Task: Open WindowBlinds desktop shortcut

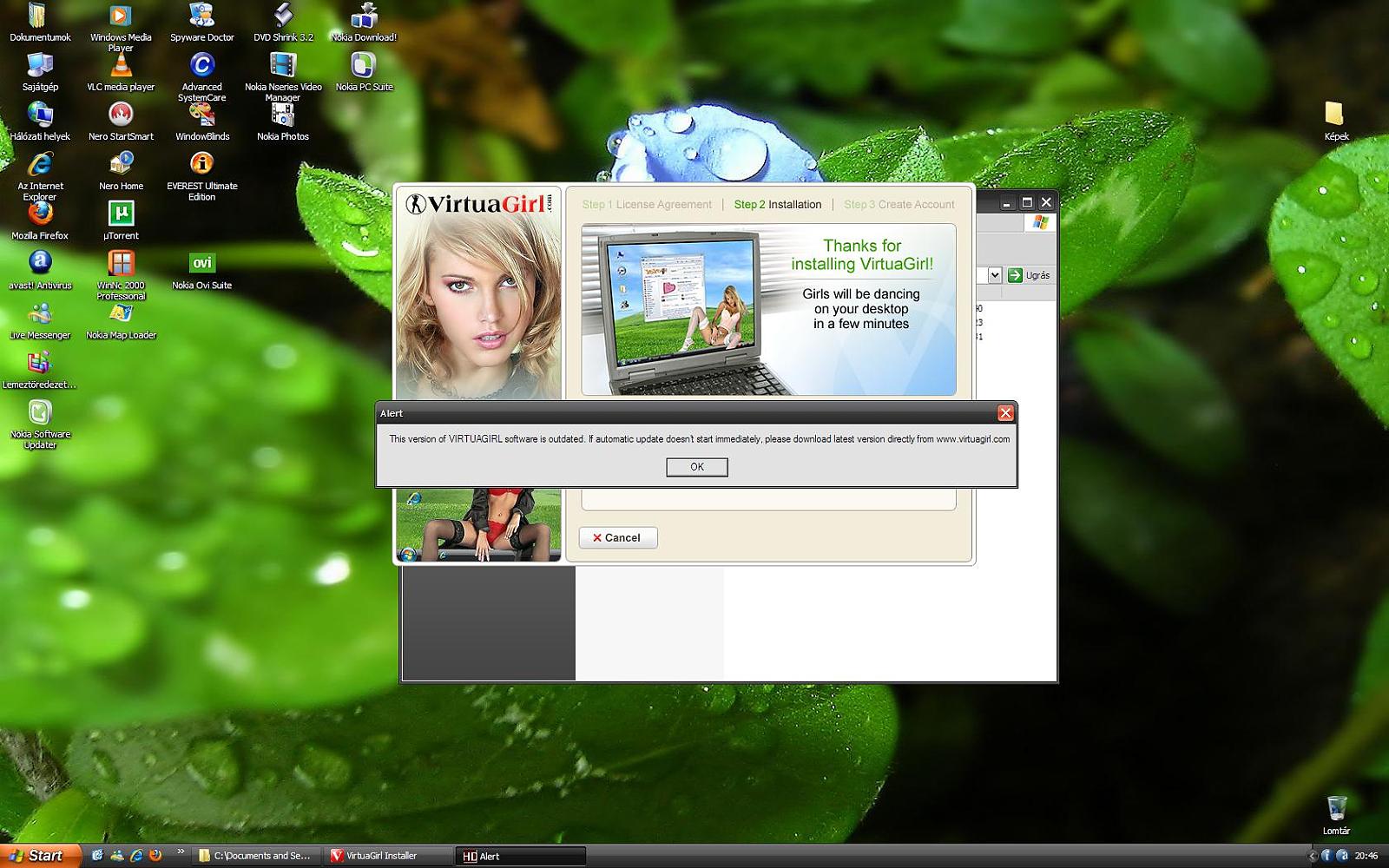Action: [x=201, y=122]
